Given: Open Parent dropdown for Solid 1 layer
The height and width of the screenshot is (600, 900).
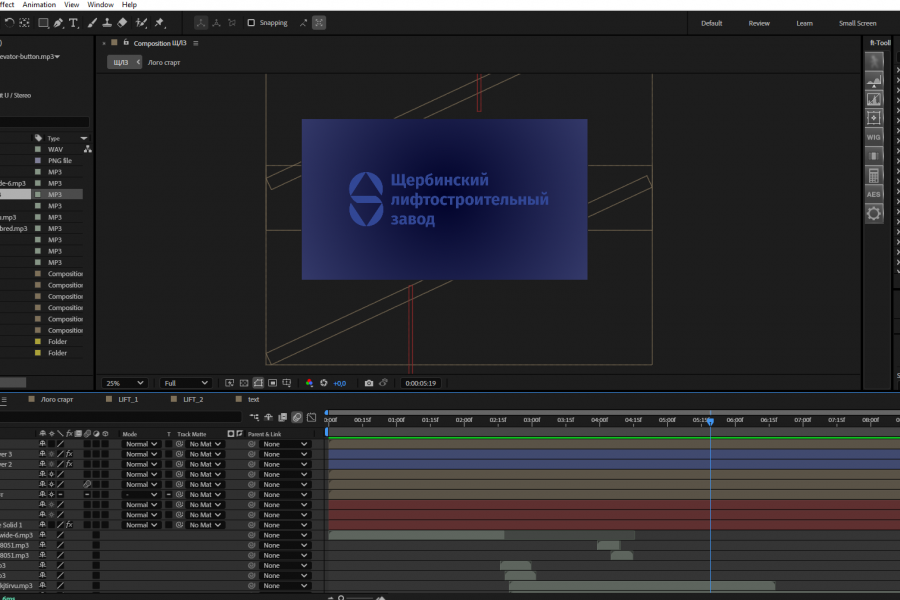Looking at the screenshot, I should tap(285, 525).
